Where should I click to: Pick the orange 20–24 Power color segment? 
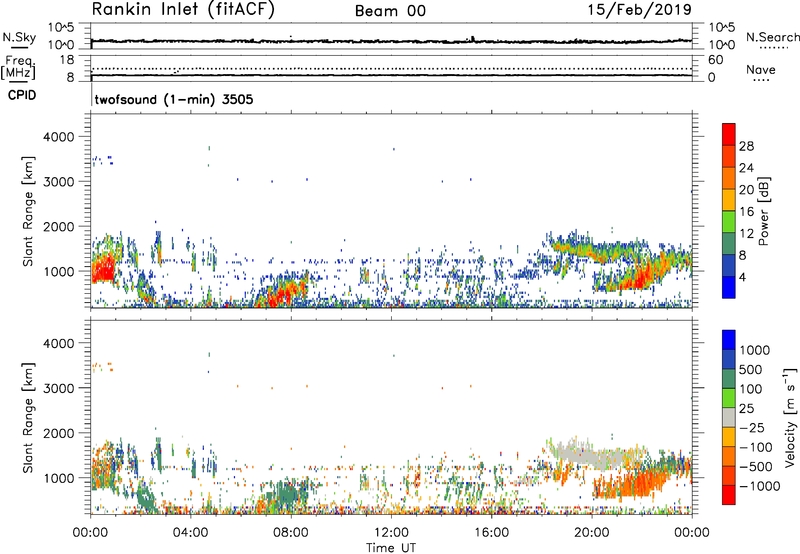pos(729,178)
